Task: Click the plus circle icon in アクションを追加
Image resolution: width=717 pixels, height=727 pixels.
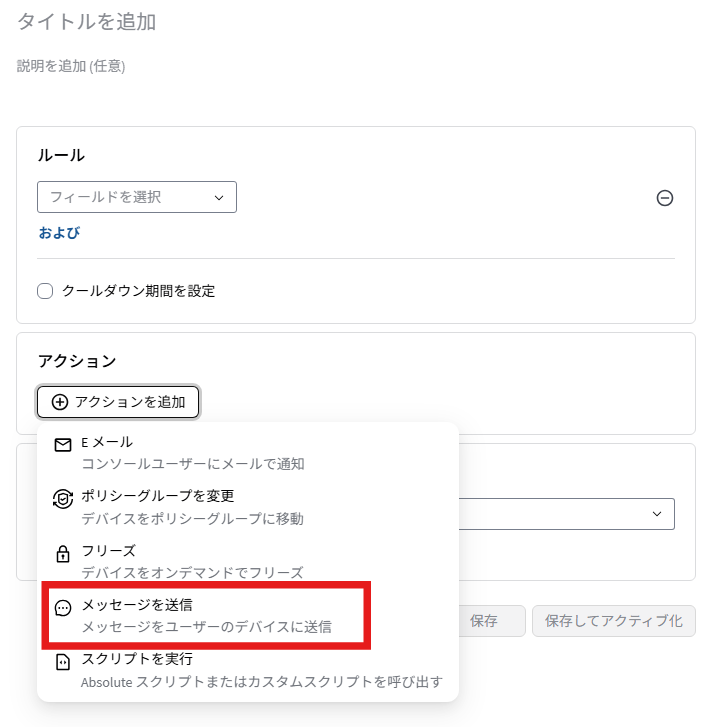Action: [x=60, y=402]
